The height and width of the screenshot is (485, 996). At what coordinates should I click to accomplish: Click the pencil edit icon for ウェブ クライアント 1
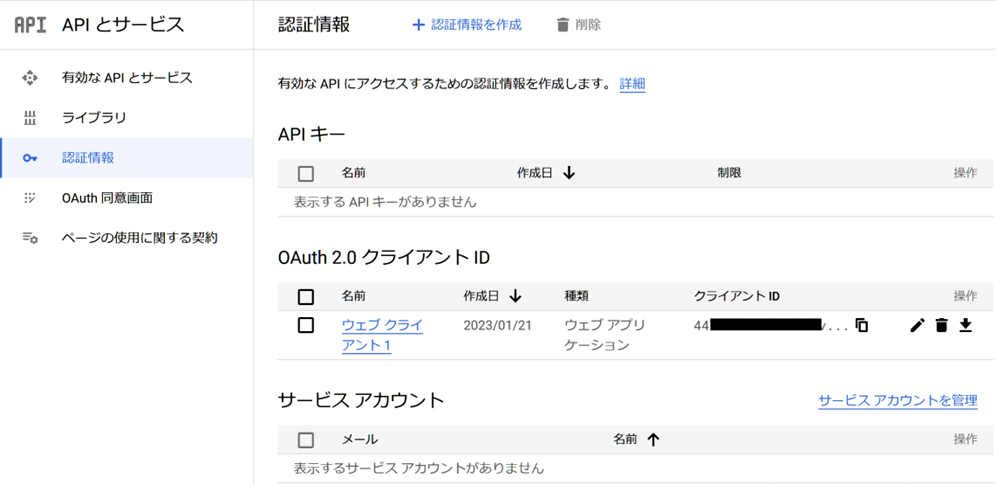[x=917, y=325]
